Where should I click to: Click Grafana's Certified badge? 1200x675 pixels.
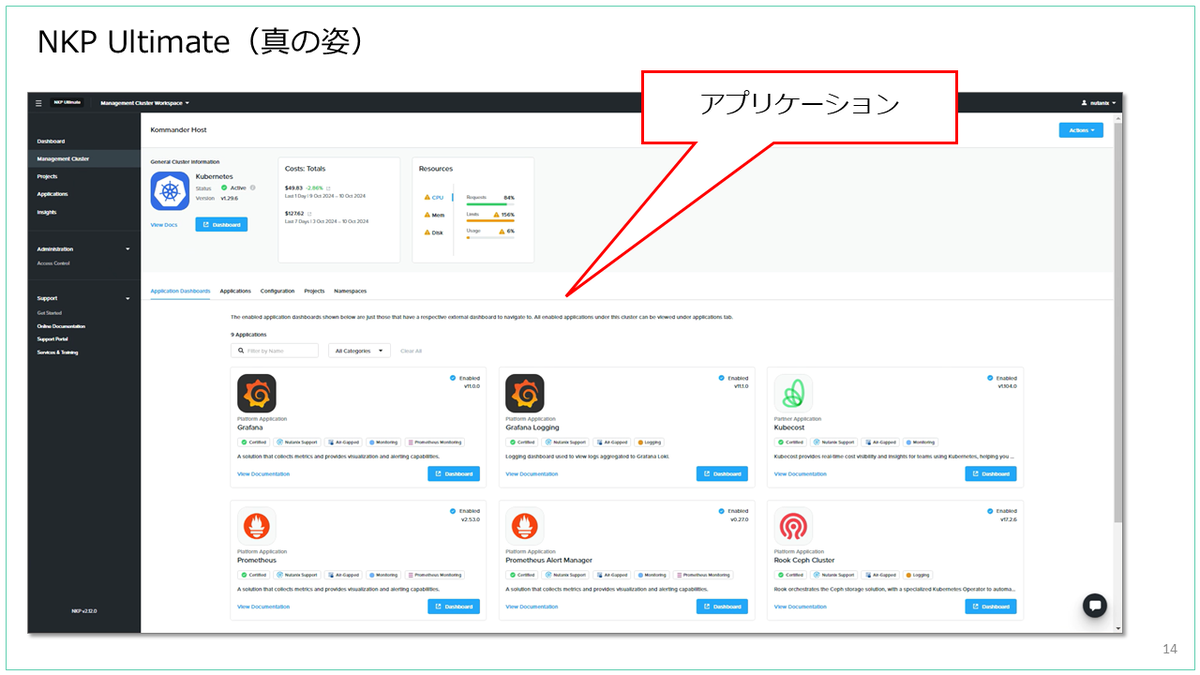click(x=256, y=442)
